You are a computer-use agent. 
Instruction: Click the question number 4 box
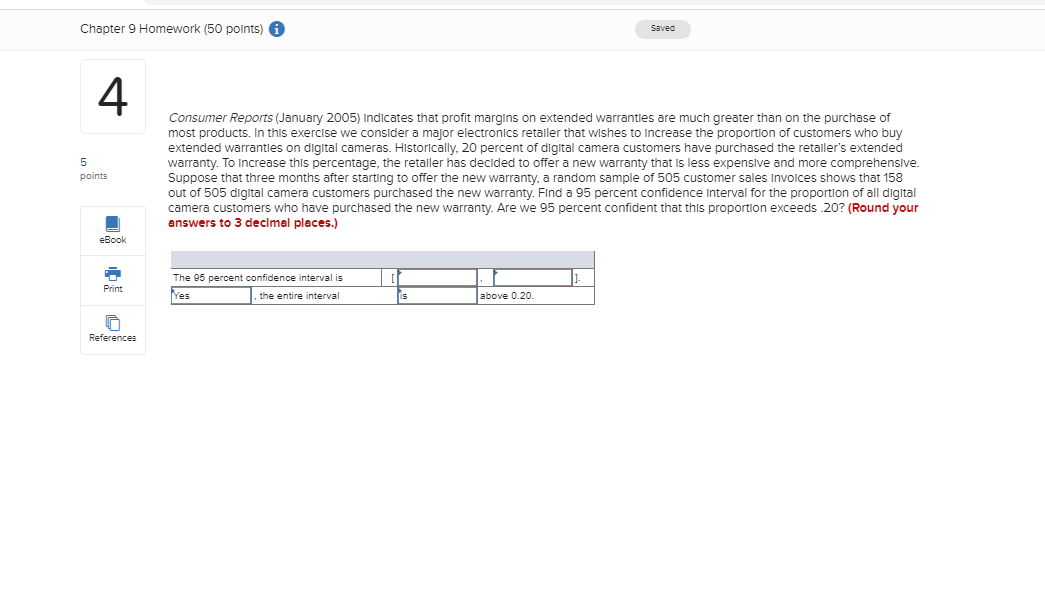pos(113,97)
